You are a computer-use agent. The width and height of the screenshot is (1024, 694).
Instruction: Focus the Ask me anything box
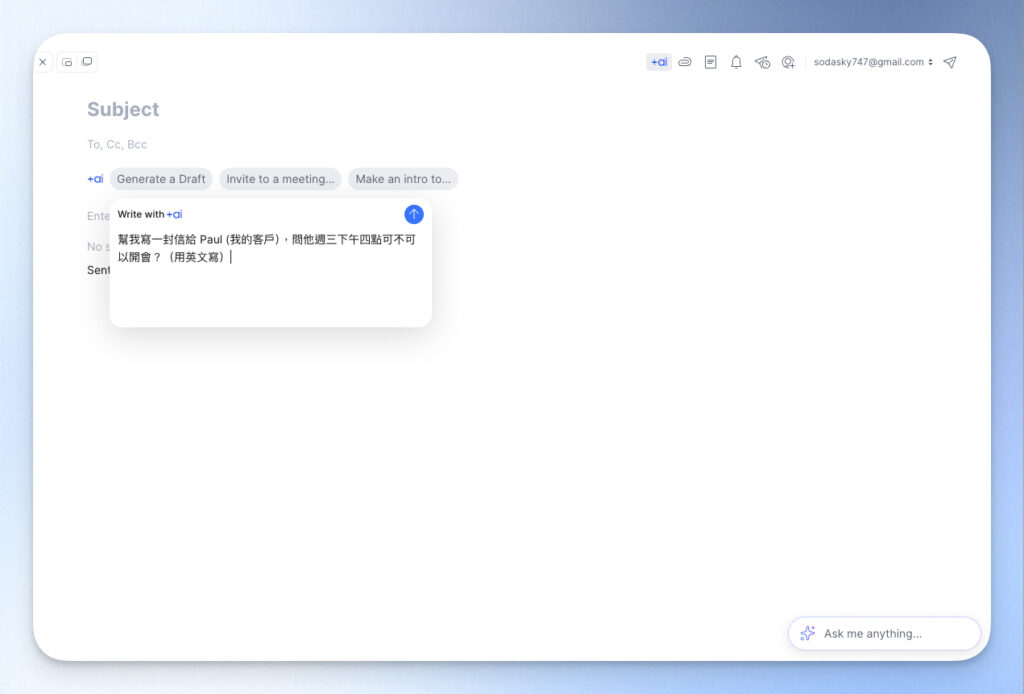pos(885,633)
